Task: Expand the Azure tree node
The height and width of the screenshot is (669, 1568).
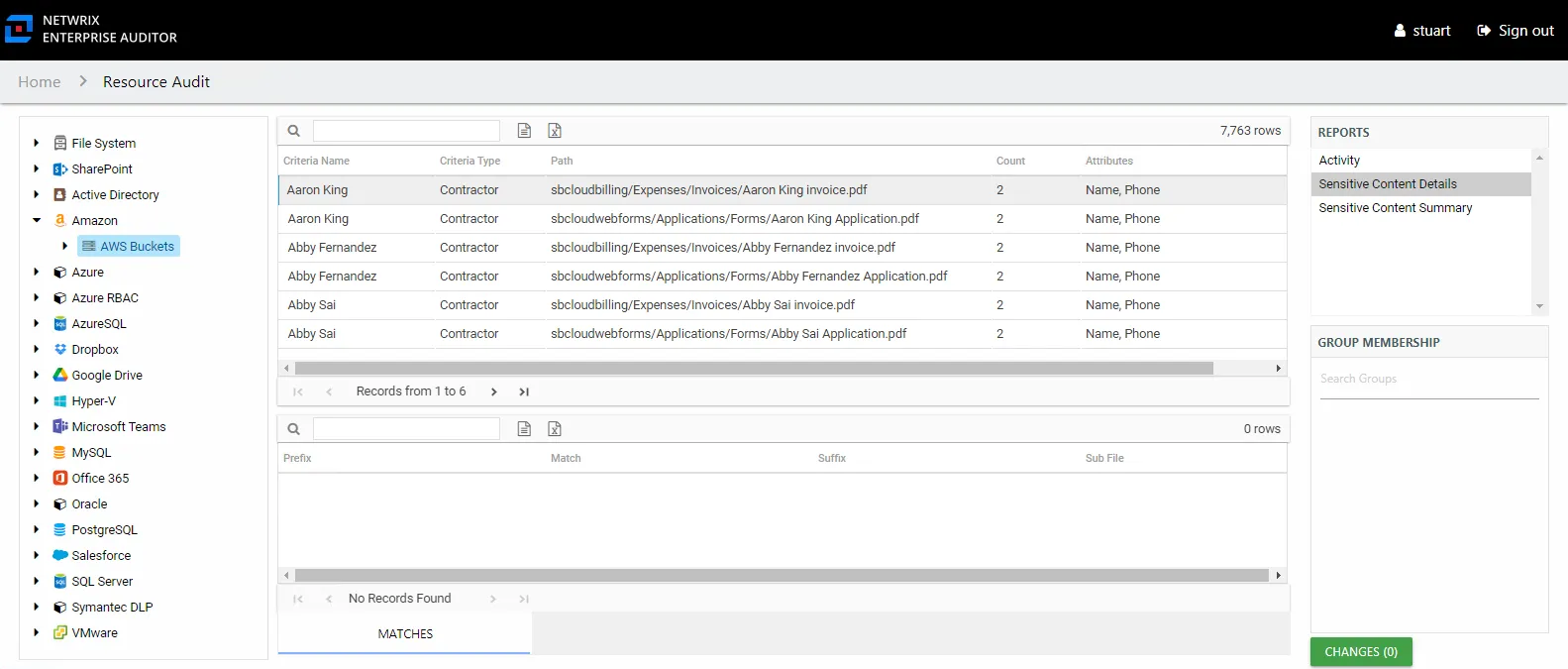Action: tap(37, 272)
